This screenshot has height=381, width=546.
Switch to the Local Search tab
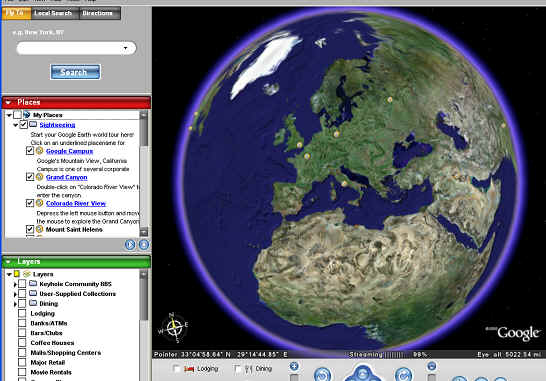coord(53,13)
